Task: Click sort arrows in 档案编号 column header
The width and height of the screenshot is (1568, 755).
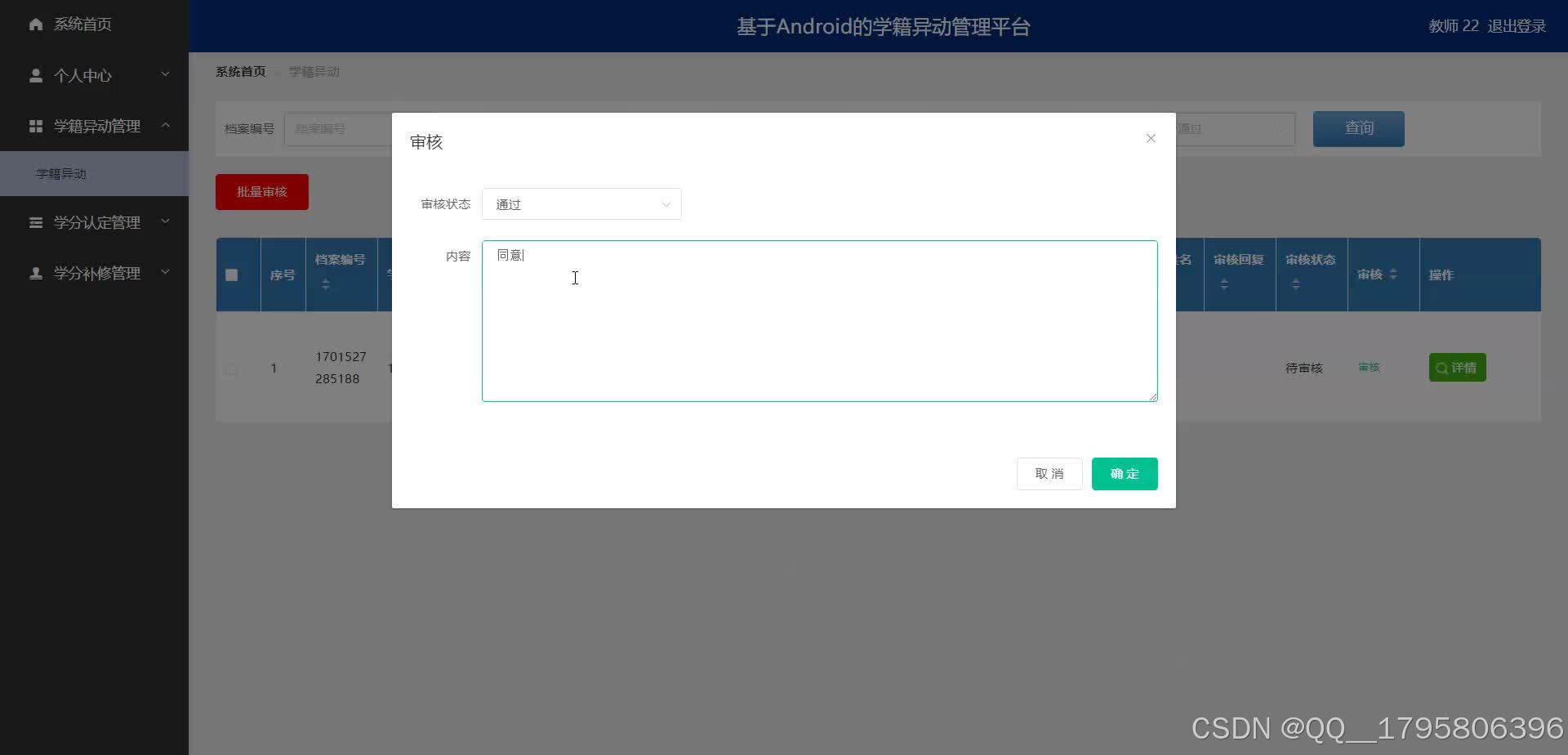Action: pos(326,284)
